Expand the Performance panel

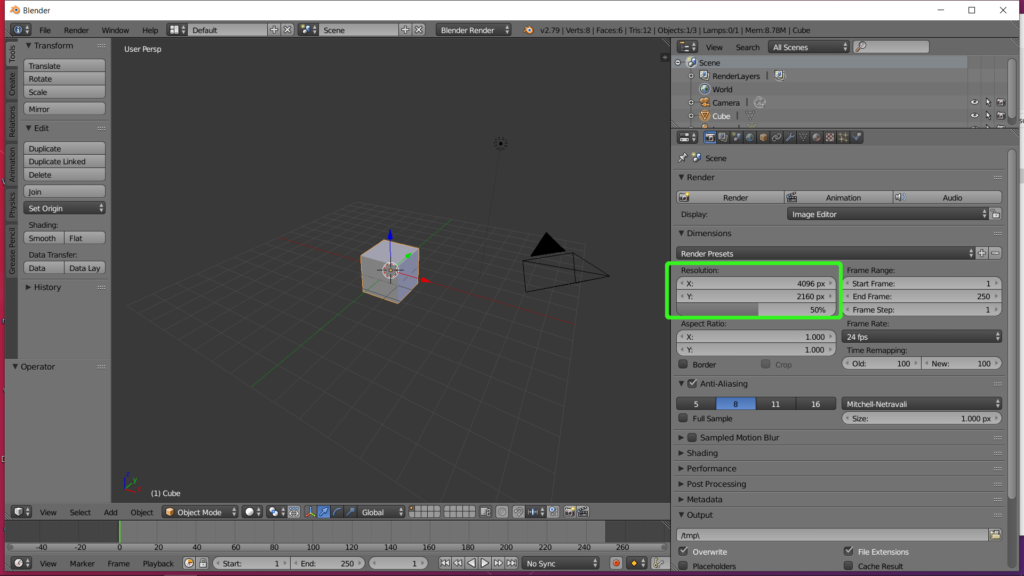tap(711, 468)
